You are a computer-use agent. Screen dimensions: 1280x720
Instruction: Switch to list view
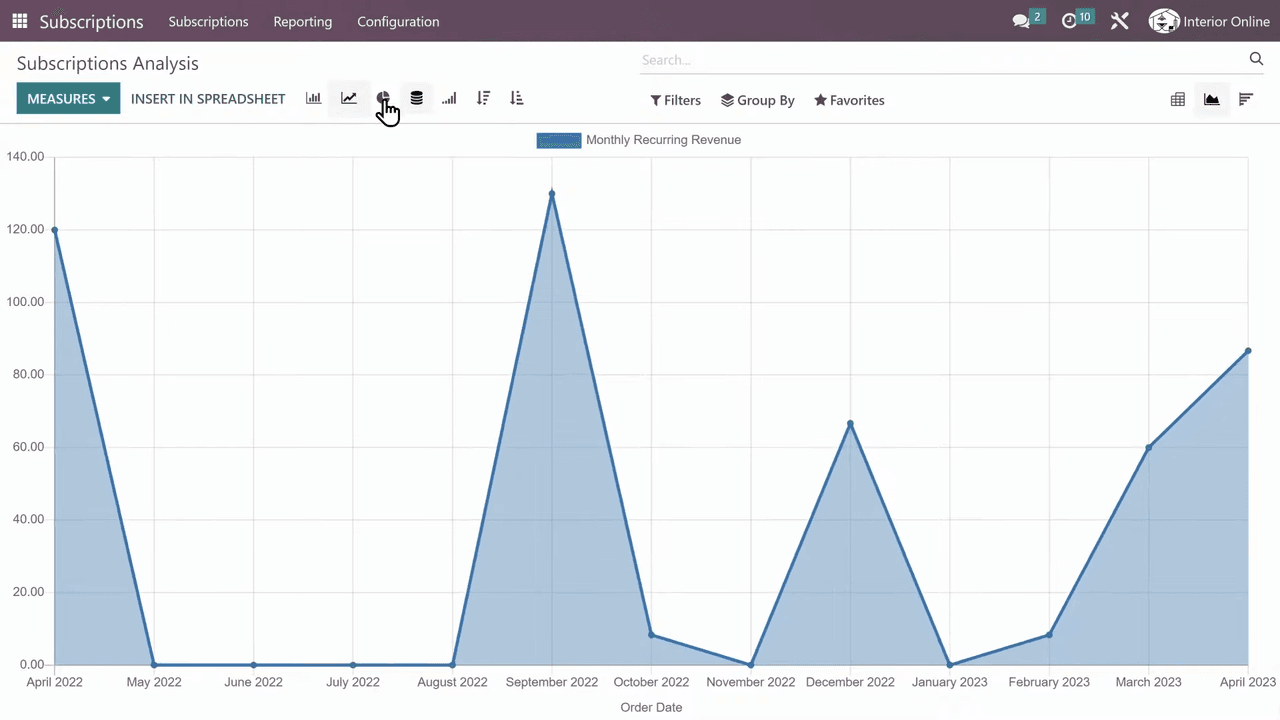(x=1245, y=99)
